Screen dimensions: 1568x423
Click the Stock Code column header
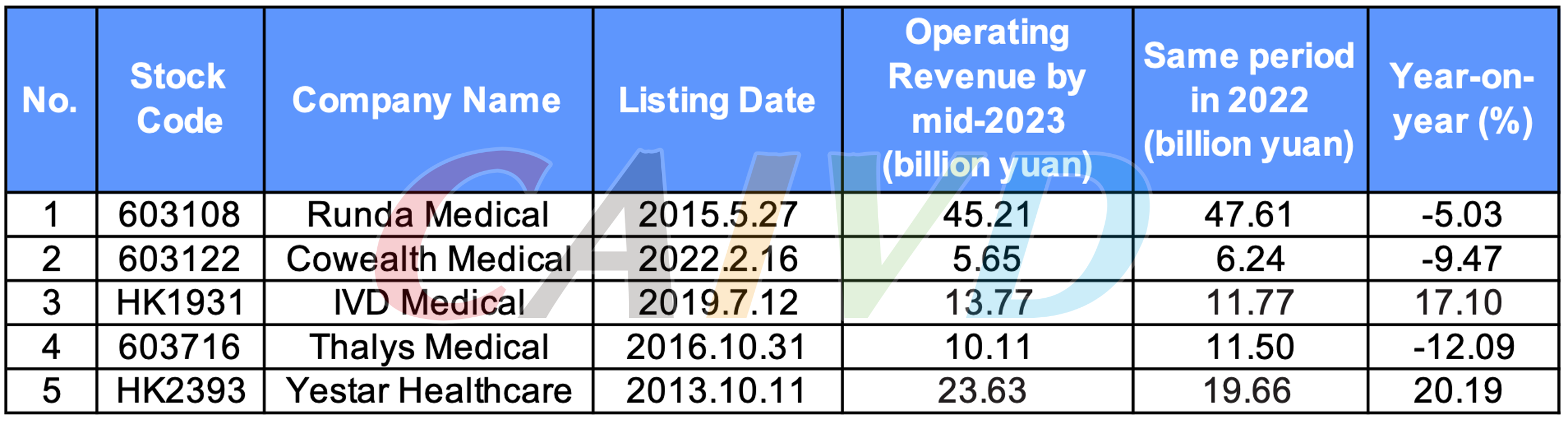[x=179, y=98]
